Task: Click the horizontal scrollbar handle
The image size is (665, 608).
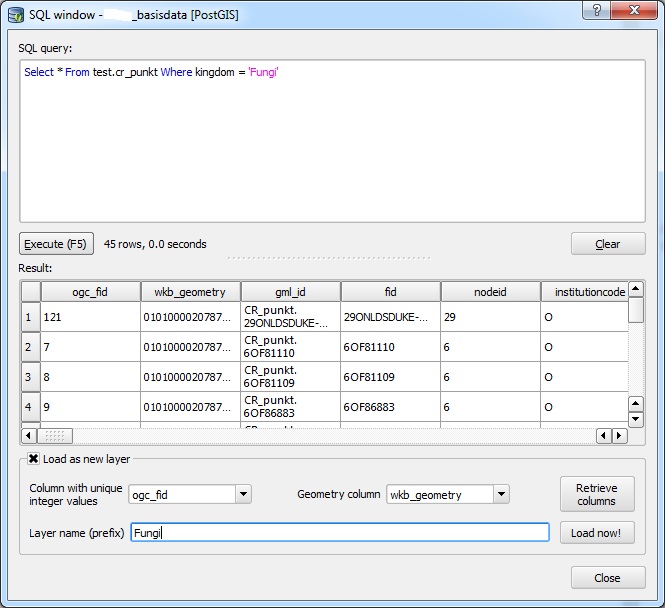Action: [x=55, y=435]
